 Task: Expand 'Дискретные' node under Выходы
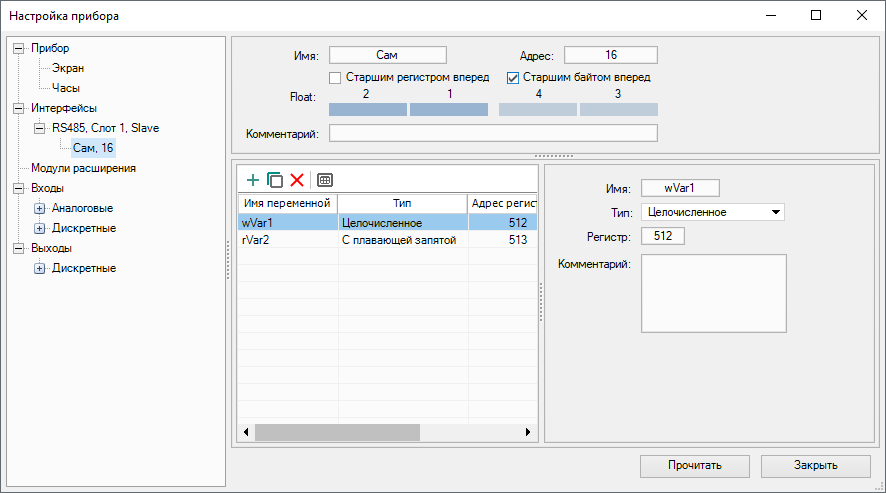point(40,268)
